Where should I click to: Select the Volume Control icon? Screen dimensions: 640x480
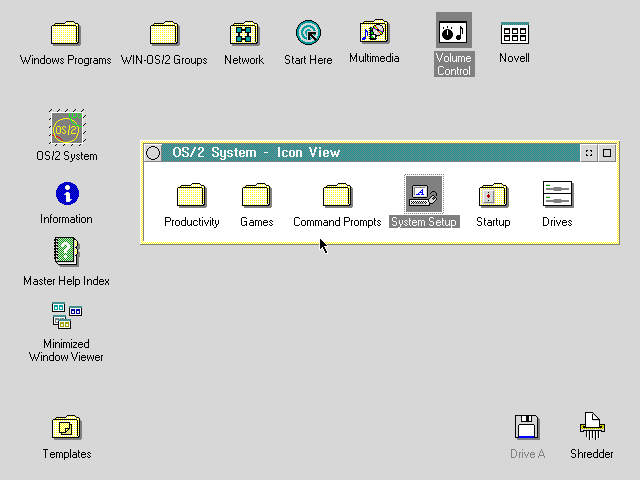click(454, 30)
